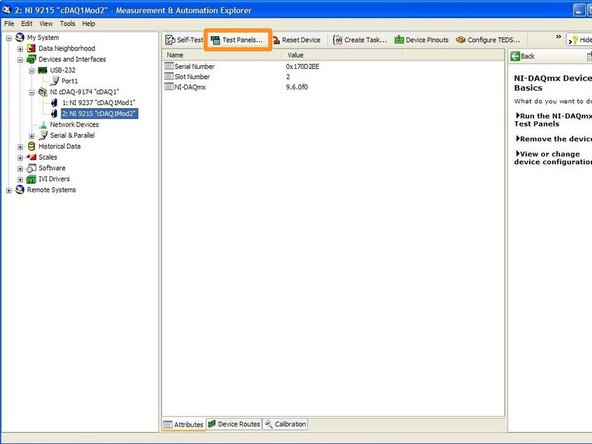Click the version value 9.6.0f0
Screen dimensions: 592x444
(x=297, y=87)
